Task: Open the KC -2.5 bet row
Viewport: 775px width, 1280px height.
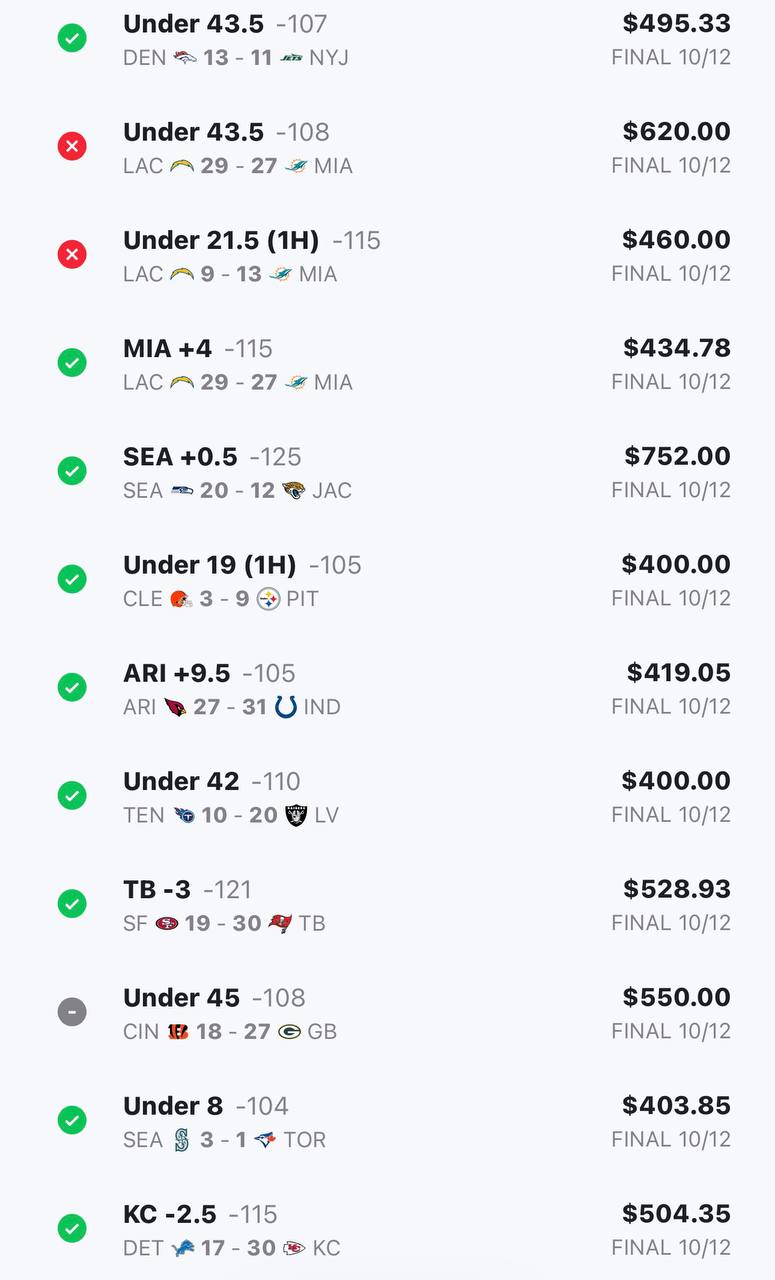Action: click(x=169, y=1214)
